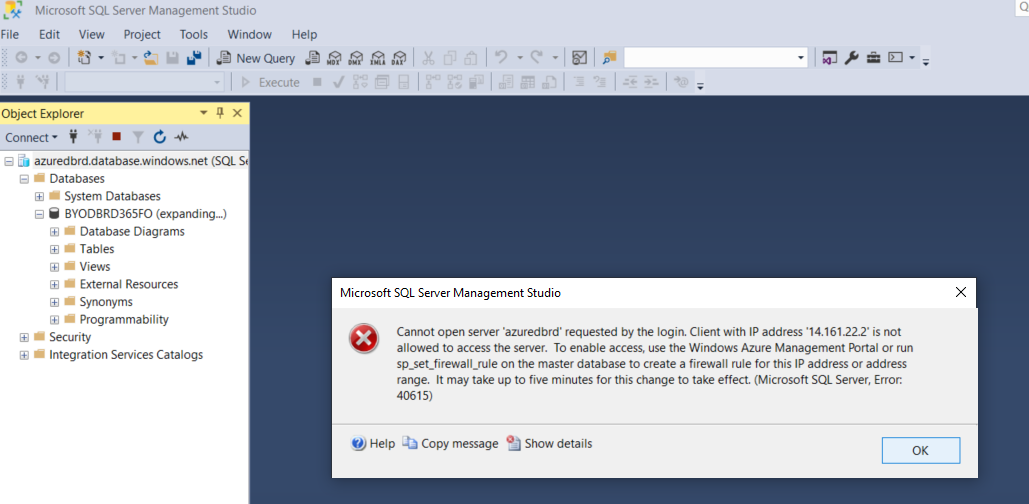This screenshot has height=504, width=1029.
Task: Open the Window menu
Action: (x=249, y=35)
